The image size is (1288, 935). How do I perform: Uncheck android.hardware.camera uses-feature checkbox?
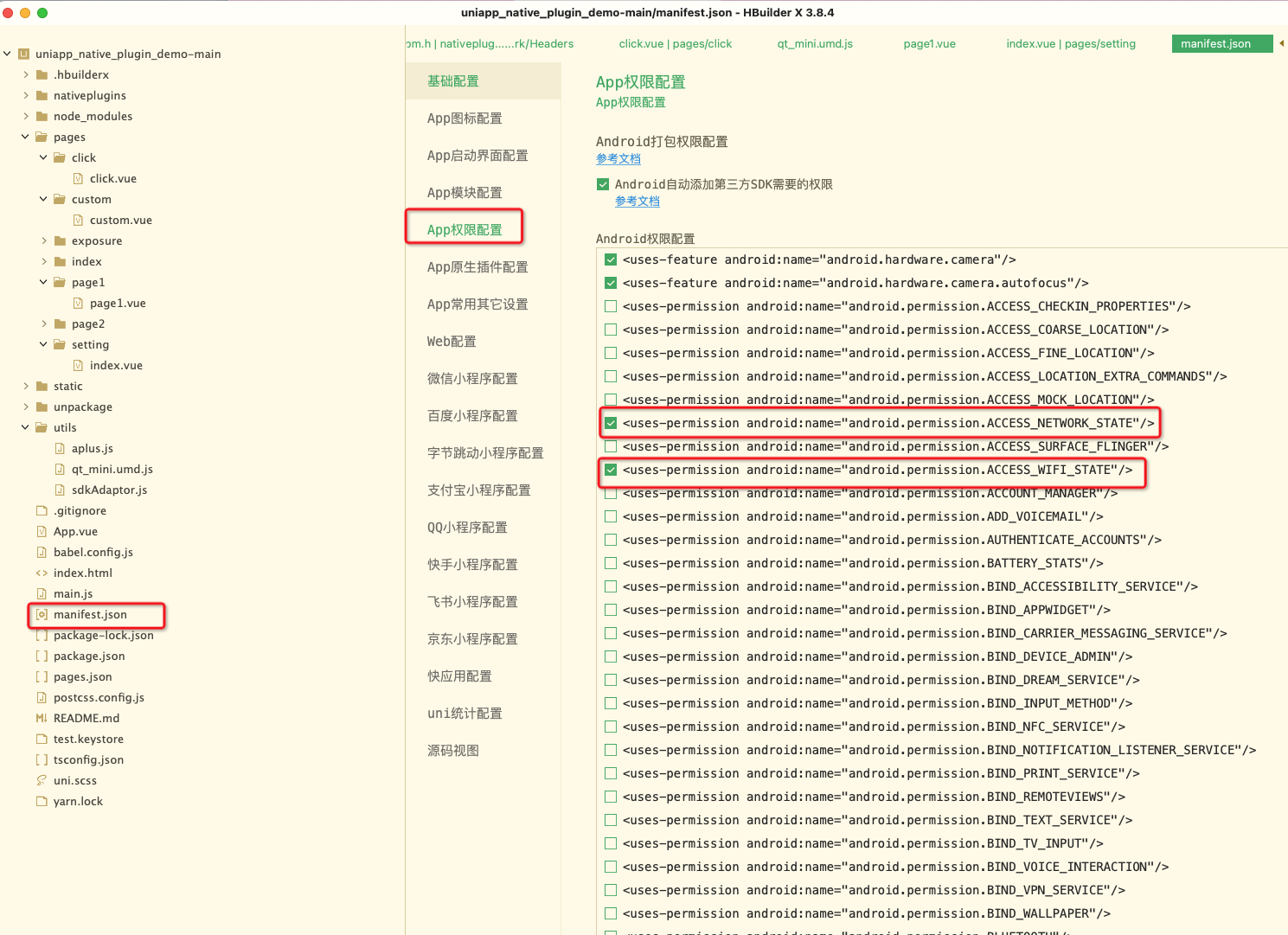click(x=611, y=259)
